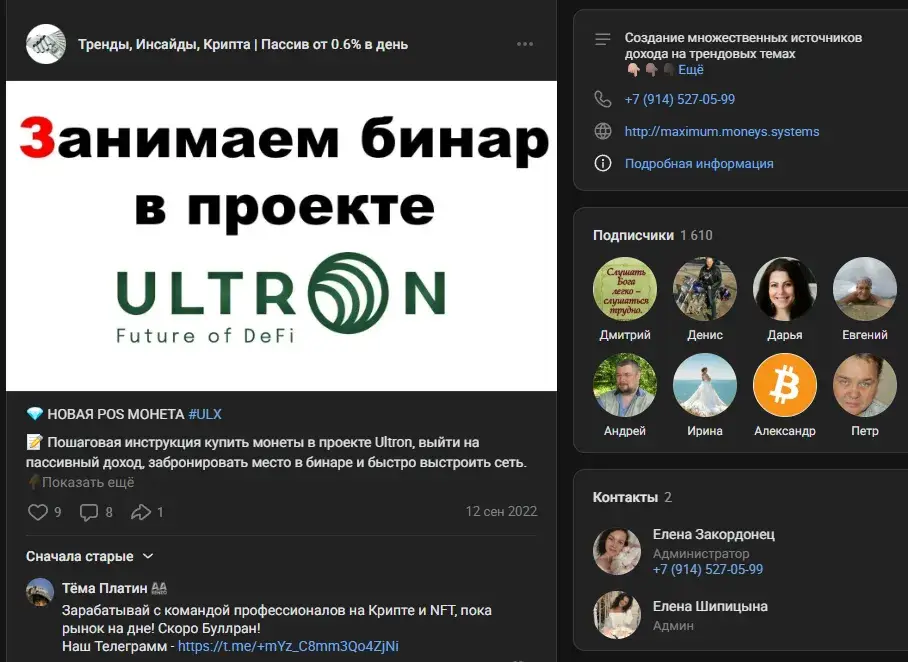908x662 pixels.
Task: Expand the group description with 'Ещё'
Action: (x=691, y=70)
